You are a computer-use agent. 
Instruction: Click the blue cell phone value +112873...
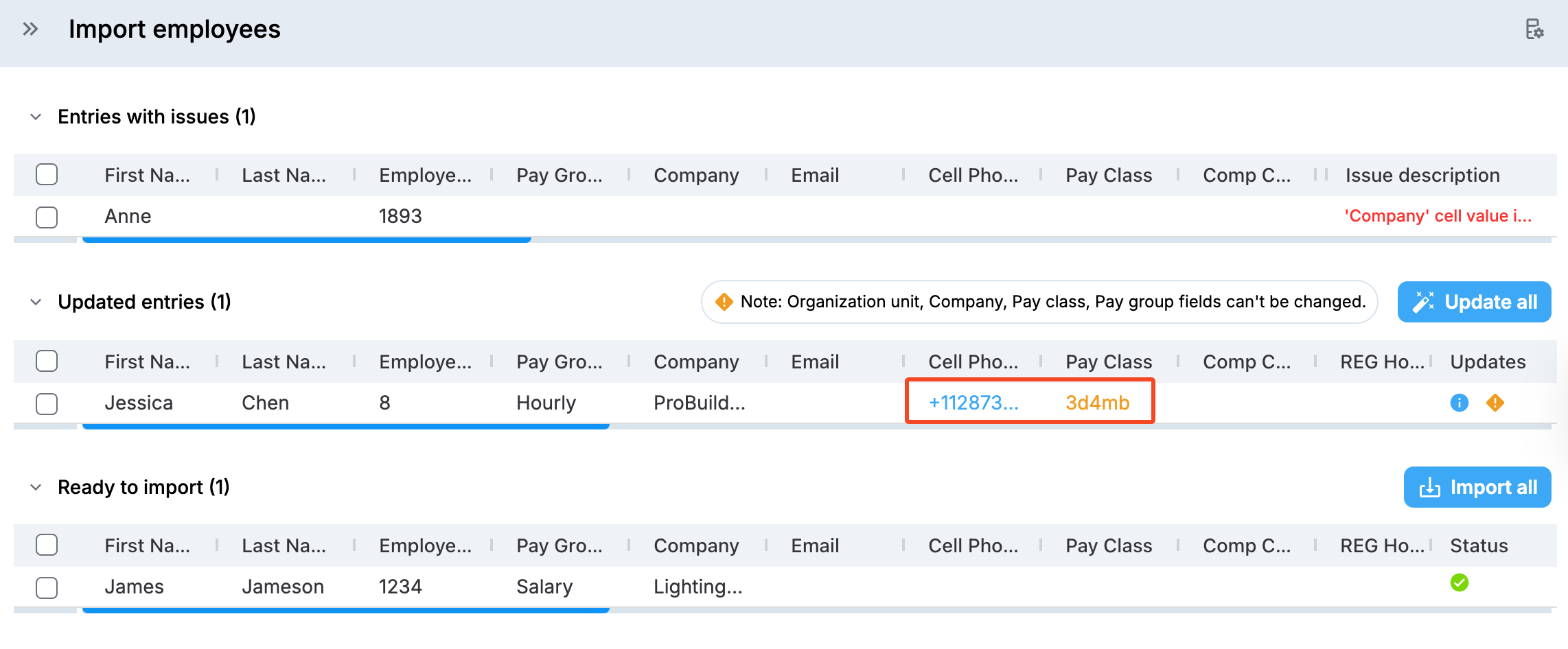coord(973,403)
